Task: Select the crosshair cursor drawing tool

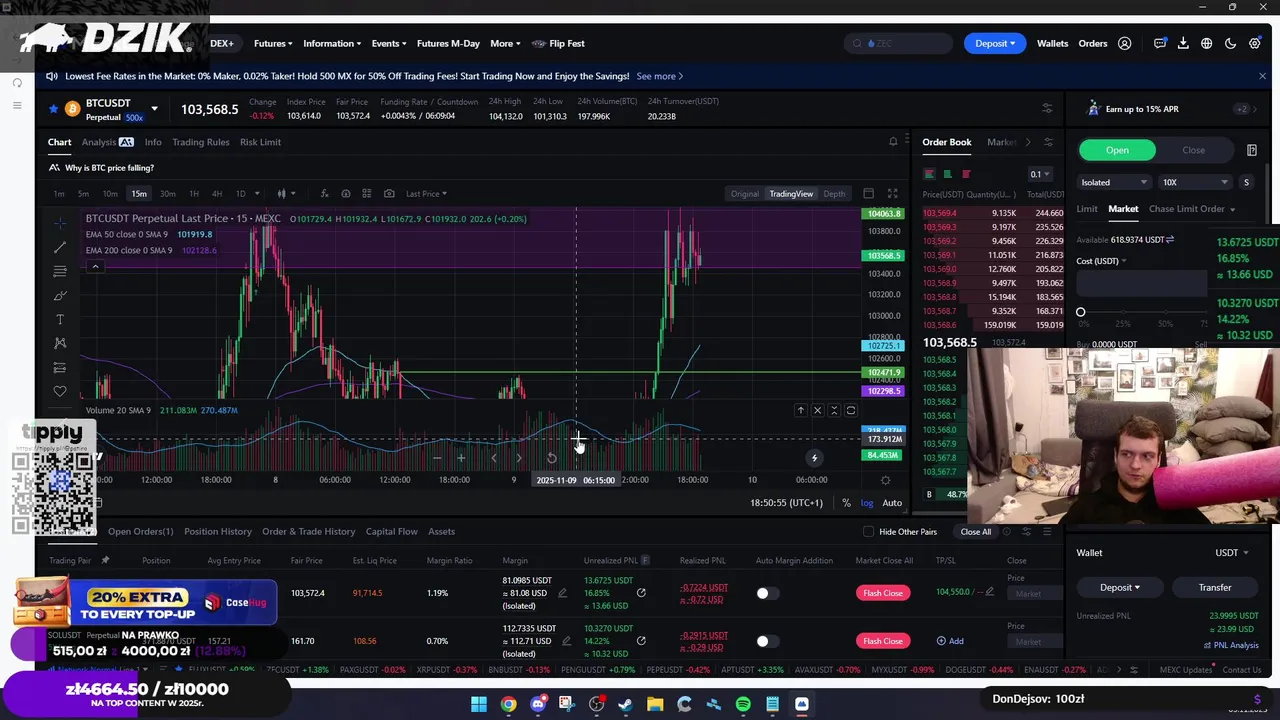Action: 60,223
